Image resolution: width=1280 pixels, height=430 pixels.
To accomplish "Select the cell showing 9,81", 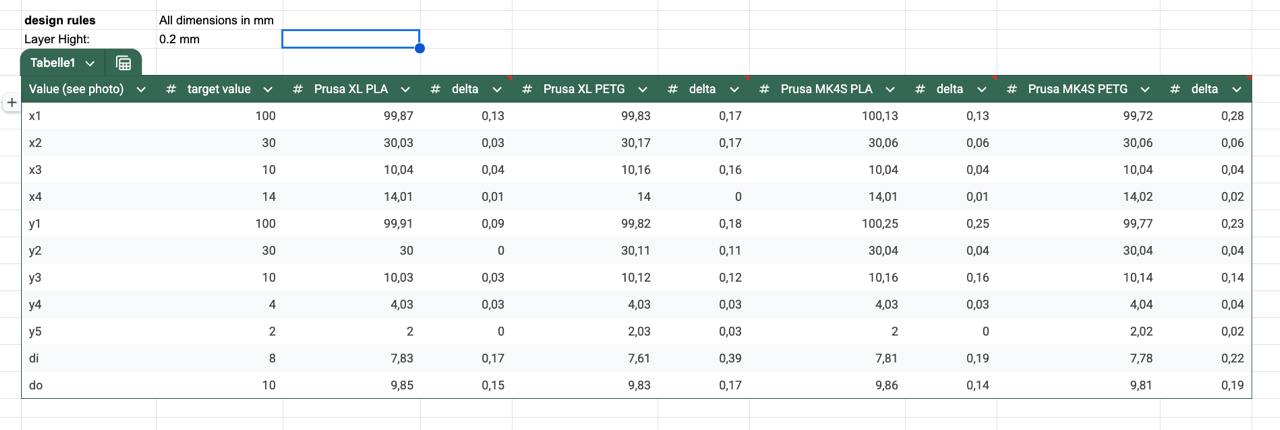I will pyautogui.click(x=1078, y=385).
